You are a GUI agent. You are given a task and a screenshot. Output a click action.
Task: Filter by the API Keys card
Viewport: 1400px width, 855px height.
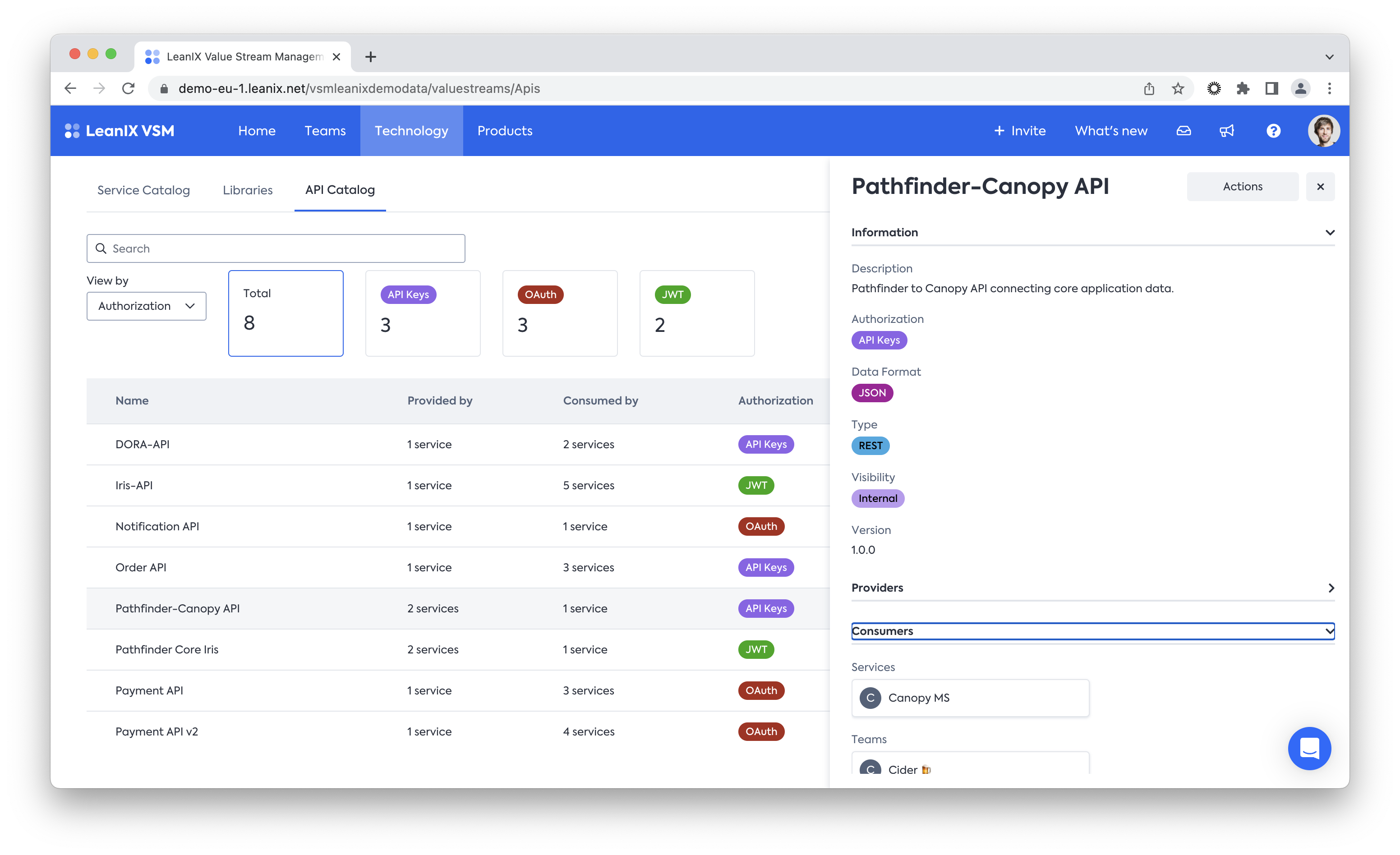[x=423, y=313]
